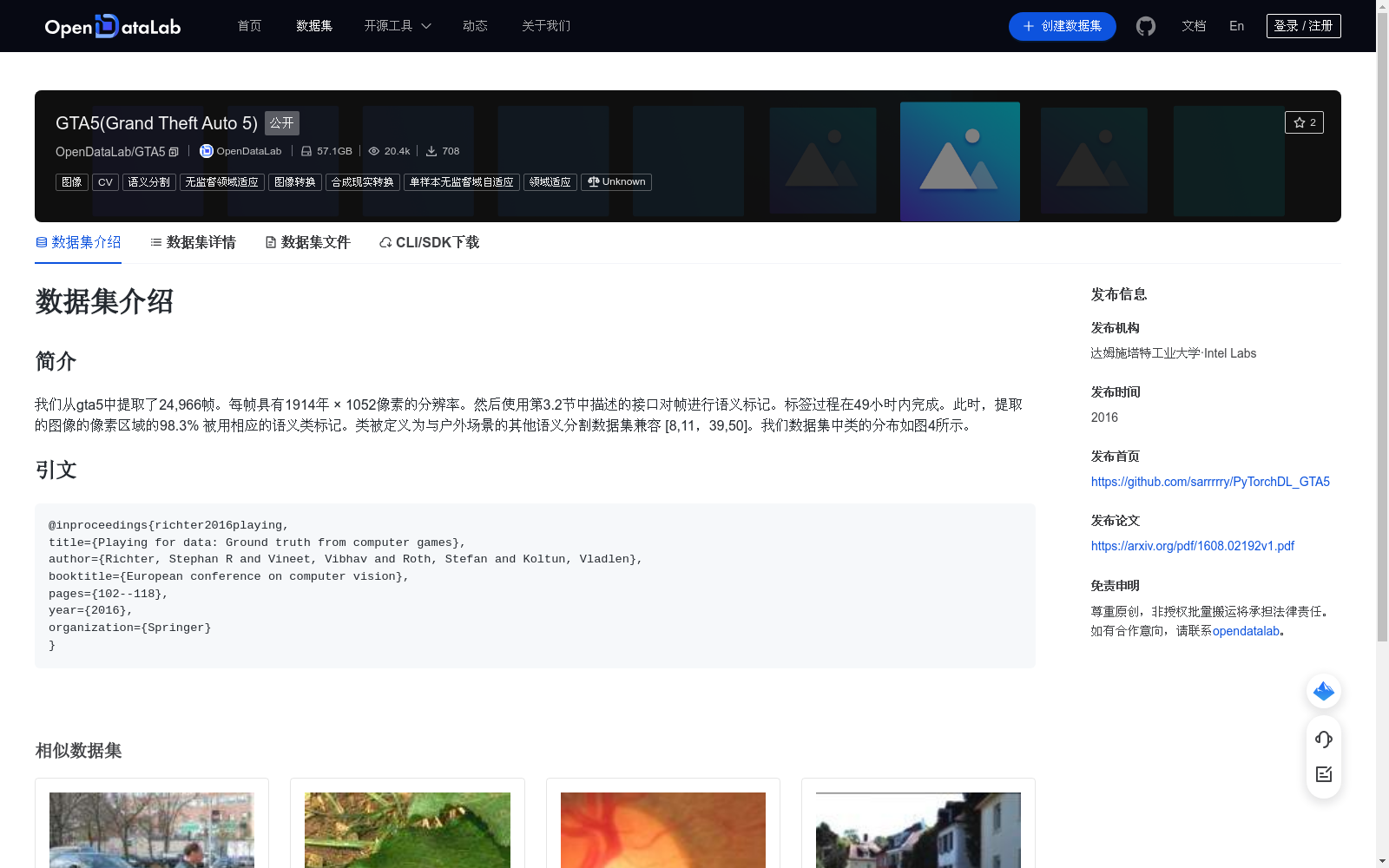Open the headset customer support floating icon
This screenshot has height=868, width=1389.
tap(1323, 740)
